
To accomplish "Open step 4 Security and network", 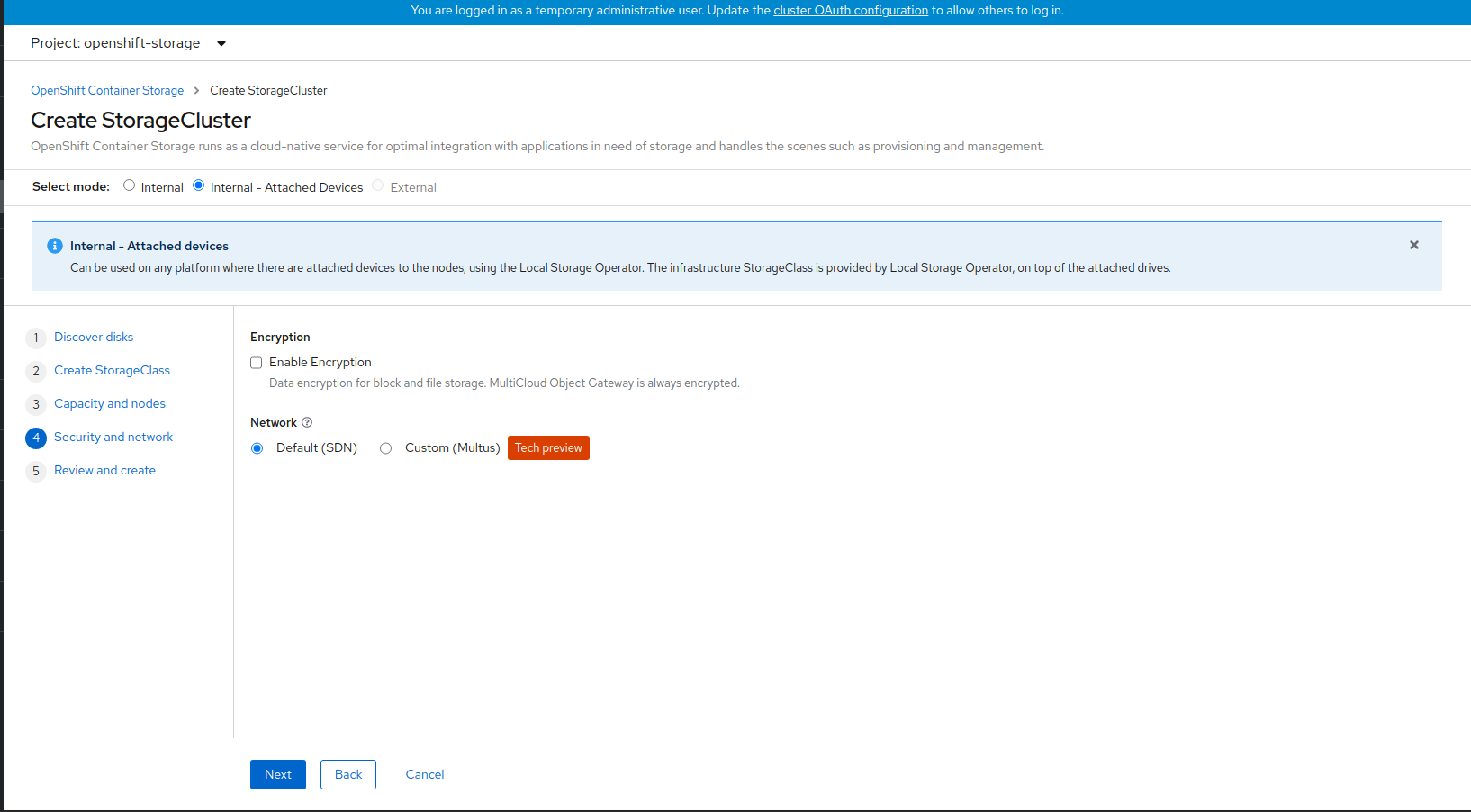I will pyautogui.click(x=113, y=437).
